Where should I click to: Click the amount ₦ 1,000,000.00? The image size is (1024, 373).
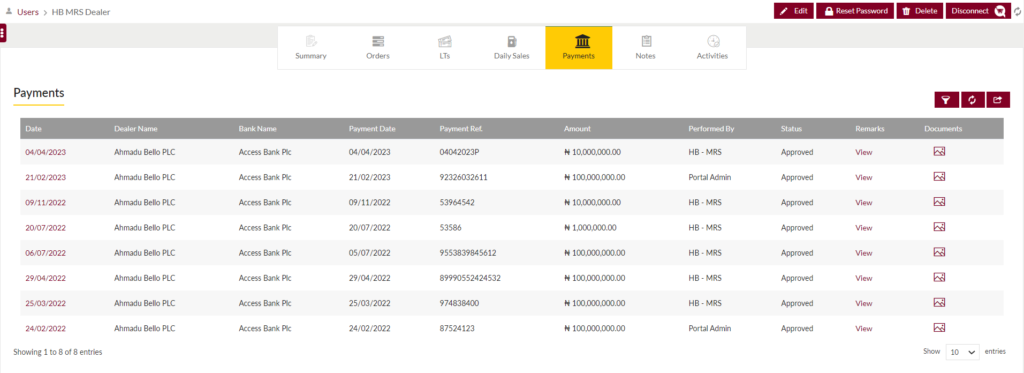coord(590,228)
